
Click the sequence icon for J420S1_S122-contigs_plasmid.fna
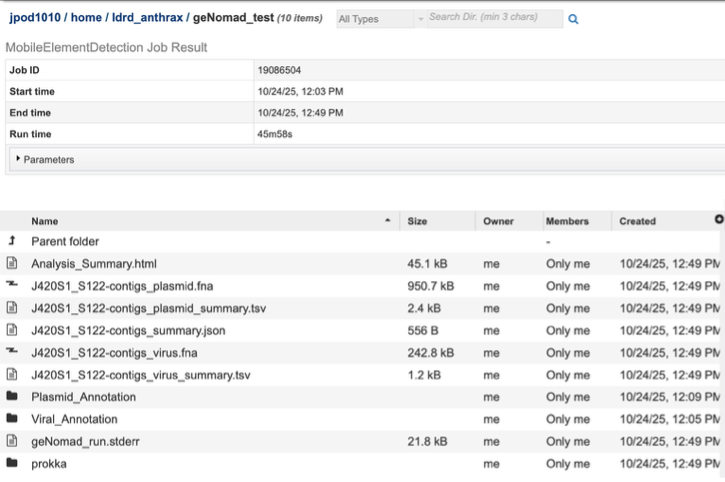[12, 284]
